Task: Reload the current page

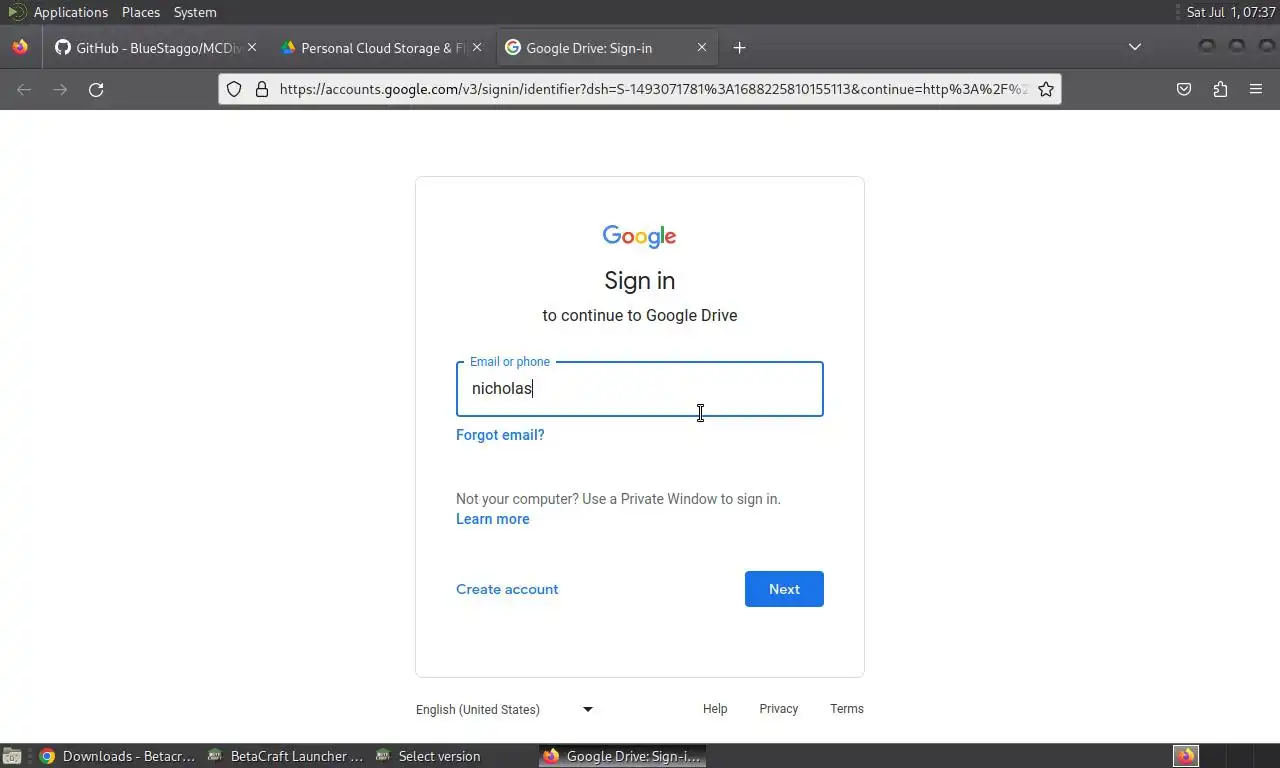Action: (x=96, y=89)
